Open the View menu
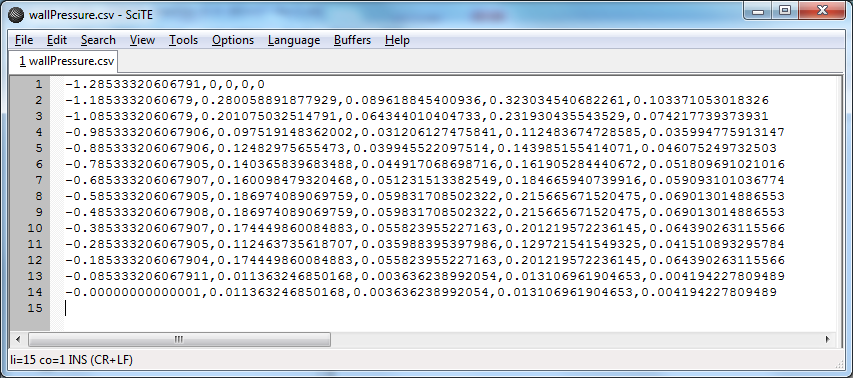This screenshot has height=379, width=854. [x=142, y=40]
